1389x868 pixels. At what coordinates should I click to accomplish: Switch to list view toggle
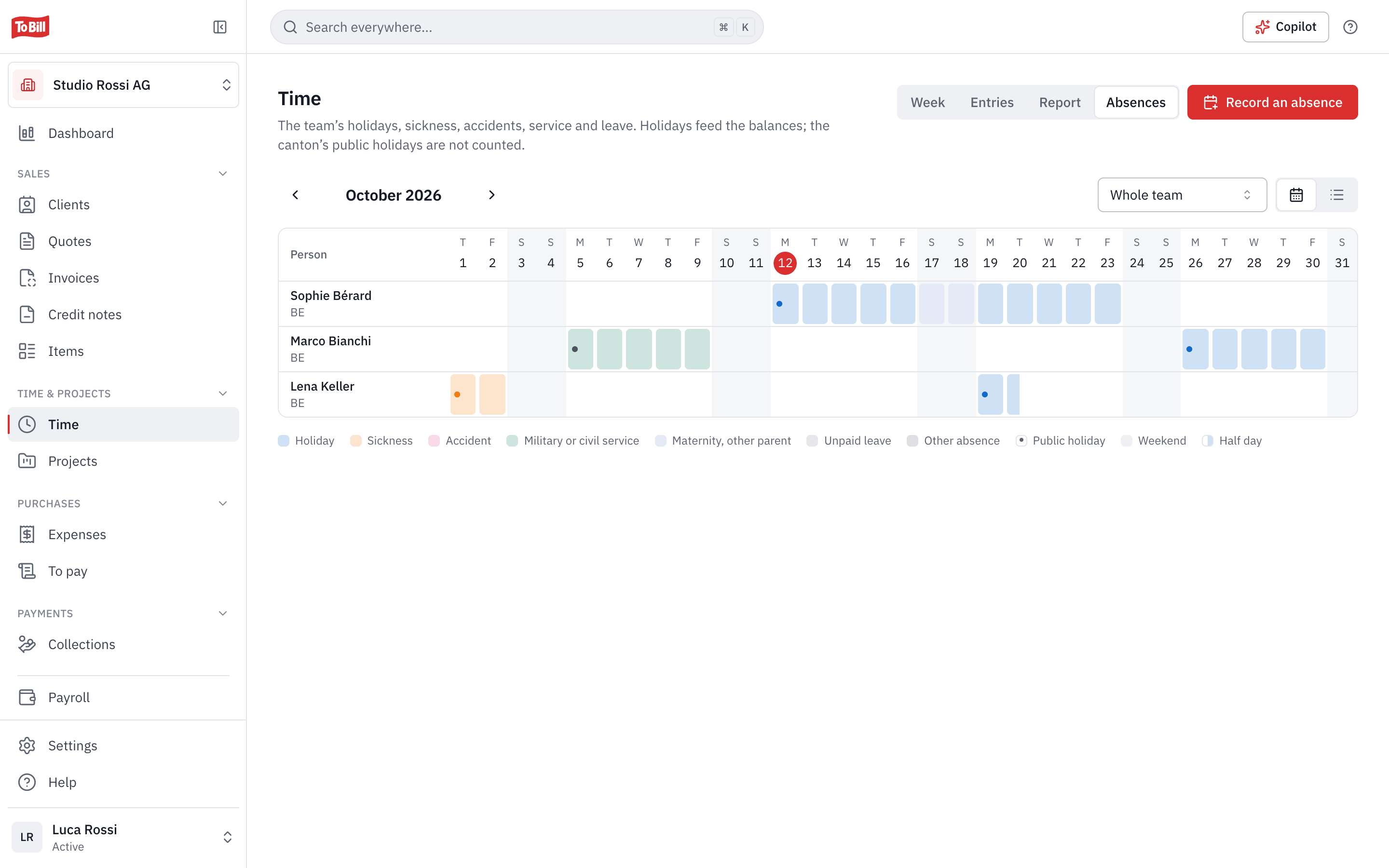1337,195
